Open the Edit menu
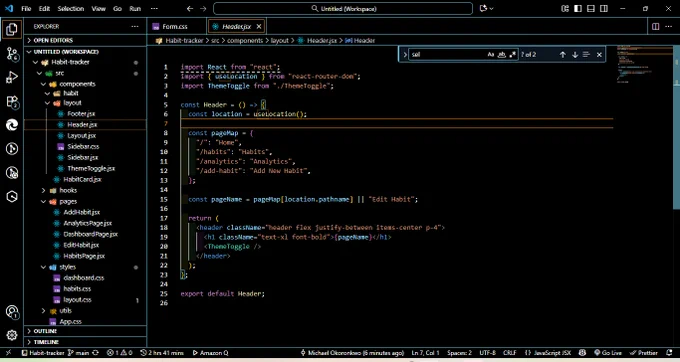The image size is (680, 362). click(44, 8)
